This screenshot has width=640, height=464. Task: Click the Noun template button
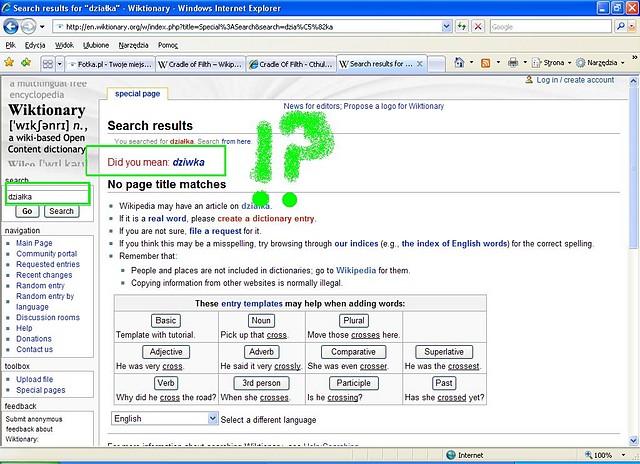point(261,320)
